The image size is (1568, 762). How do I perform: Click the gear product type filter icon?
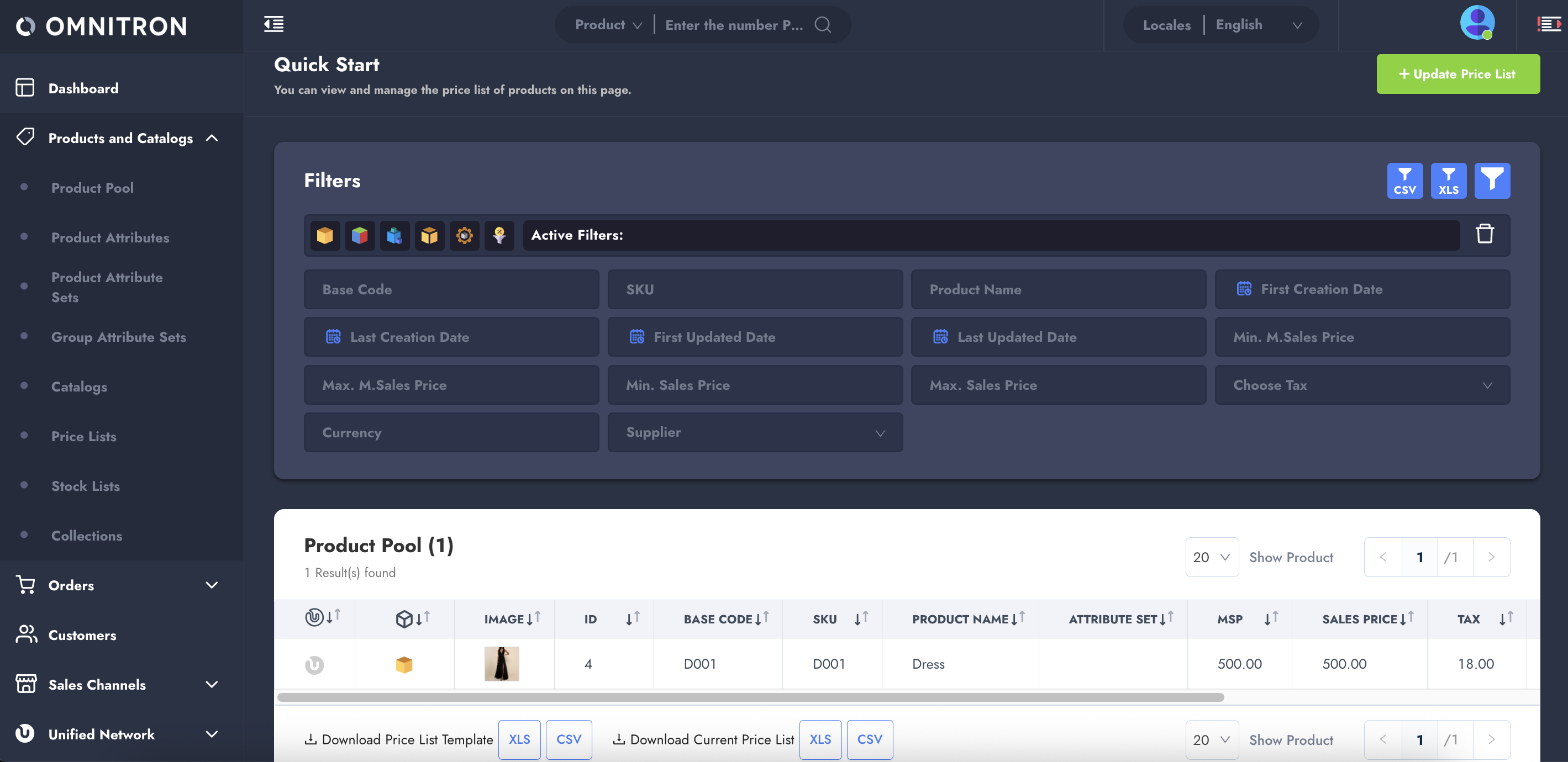click(x=465, y=235)
